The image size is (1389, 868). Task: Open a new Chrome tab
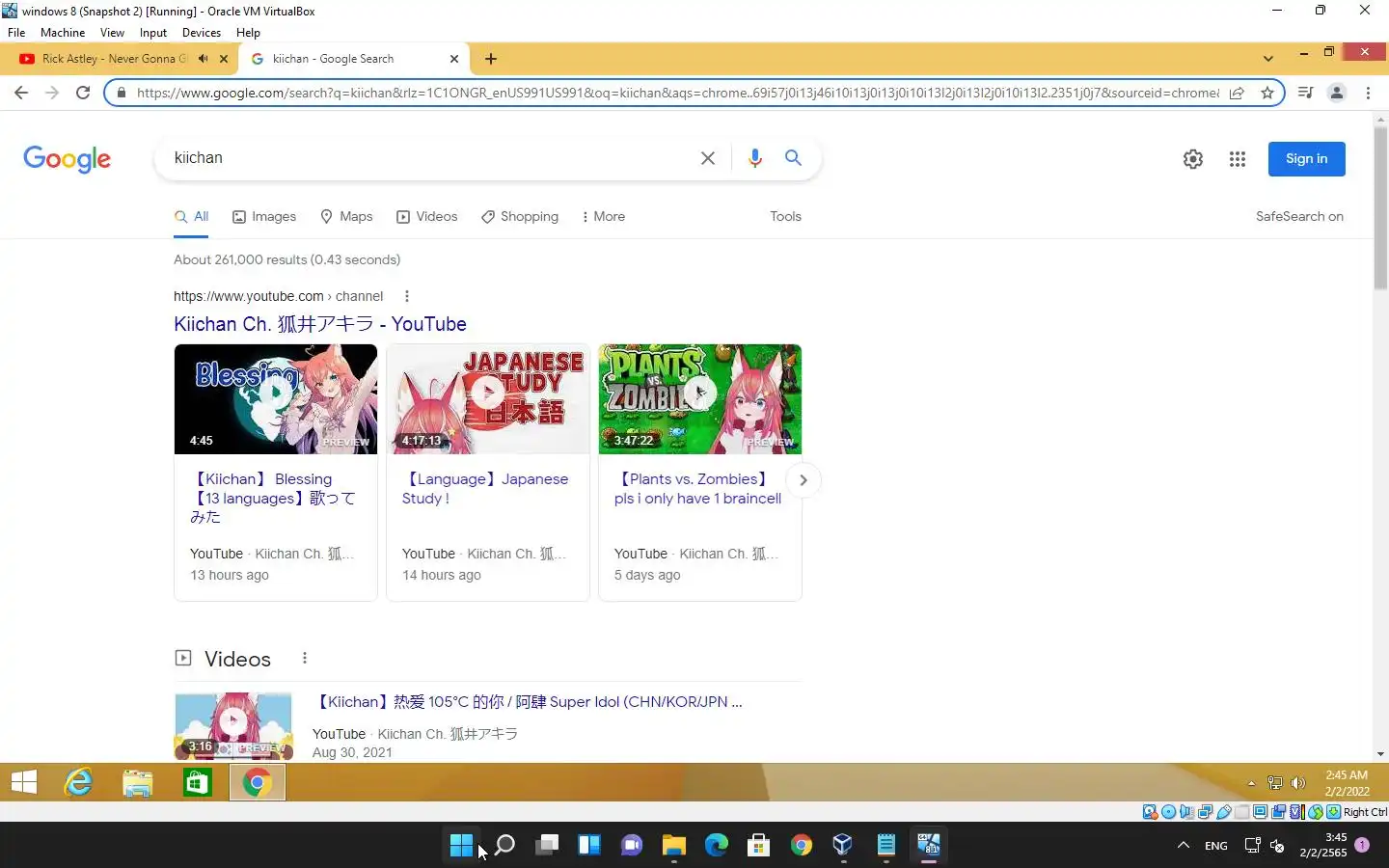coord(491,59)
